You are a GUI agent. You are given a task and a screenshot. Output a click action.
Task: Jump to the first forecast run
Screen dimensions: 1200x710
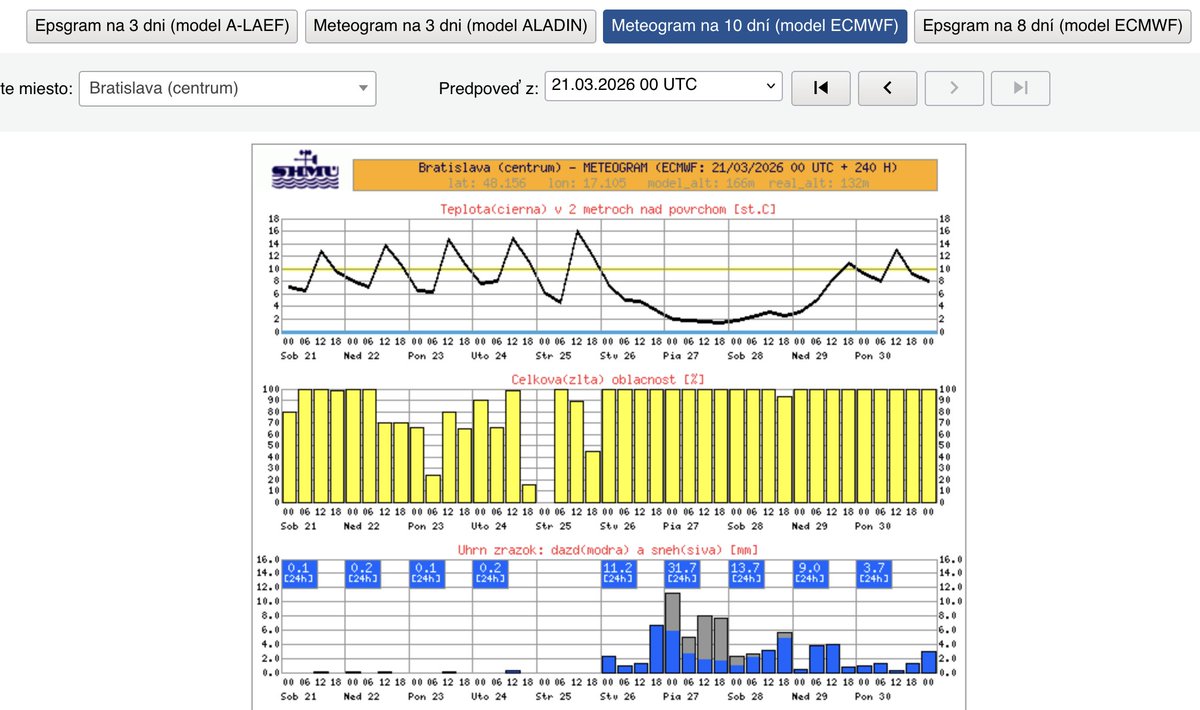[x=820, y=88]
